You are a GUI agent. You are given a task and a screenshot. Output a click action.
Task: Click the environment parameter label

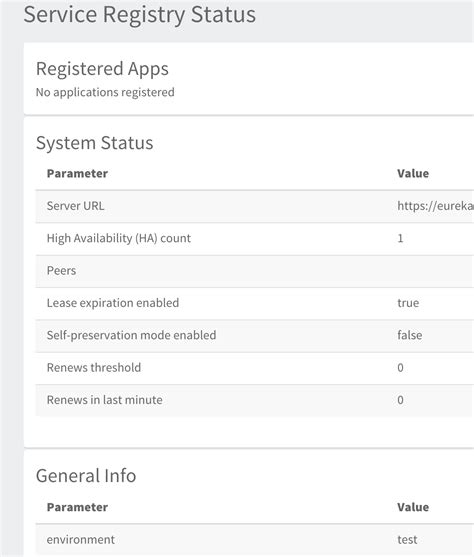(x=81, y=540)
